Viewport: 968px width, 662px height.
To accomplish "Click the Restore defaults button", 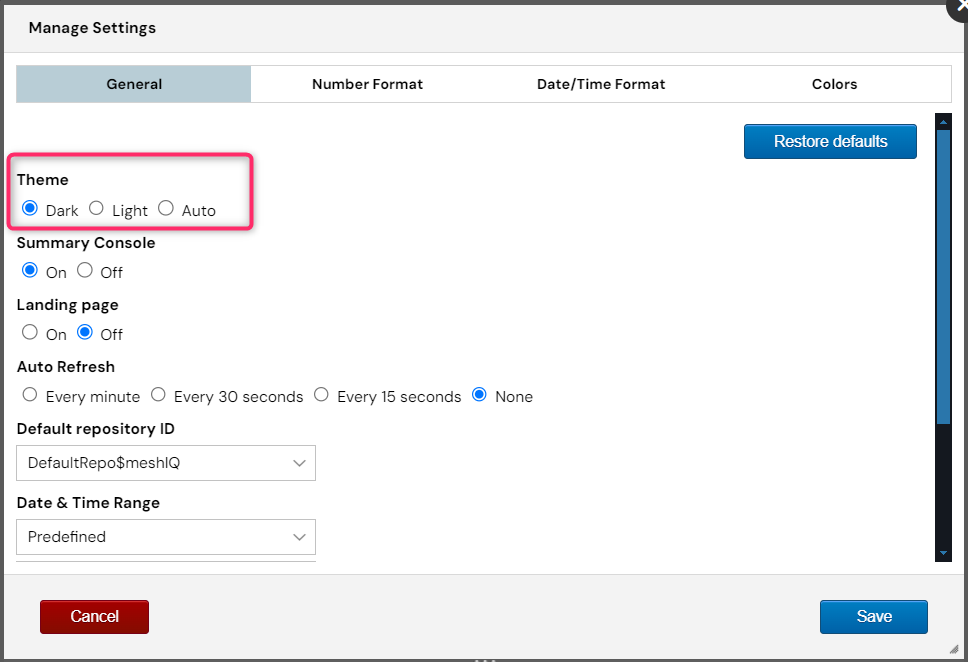I will pos(830,141).
